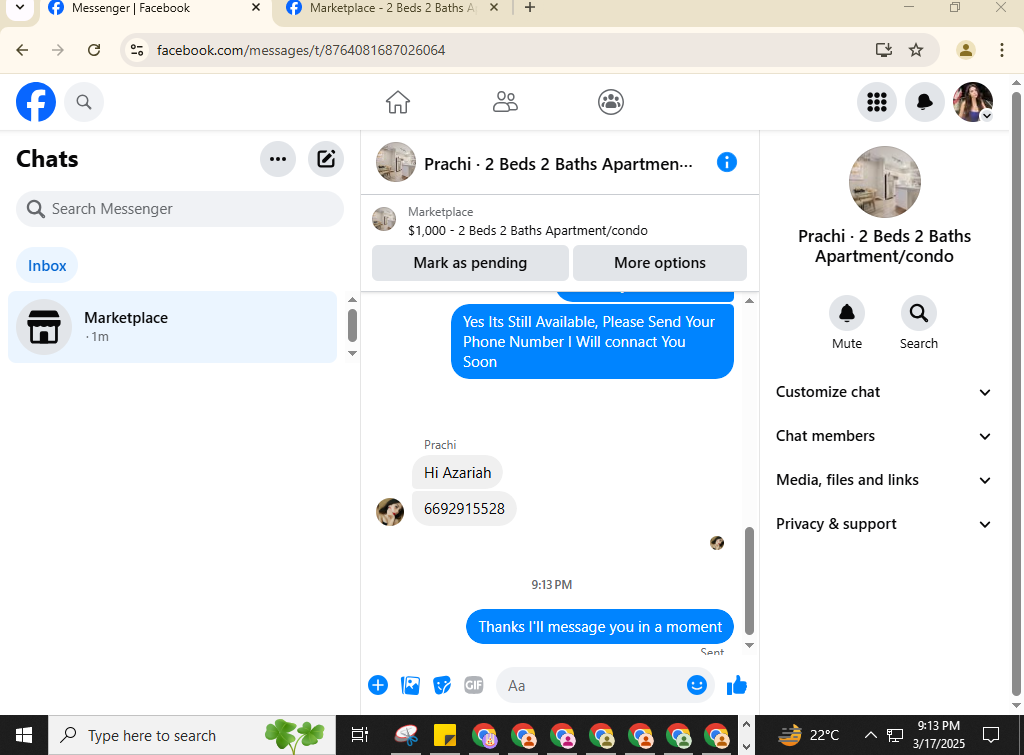This screenshot has width=1024, height=755.
Task: Select the Inbox filter tab
Action: [x=47, y=266]
